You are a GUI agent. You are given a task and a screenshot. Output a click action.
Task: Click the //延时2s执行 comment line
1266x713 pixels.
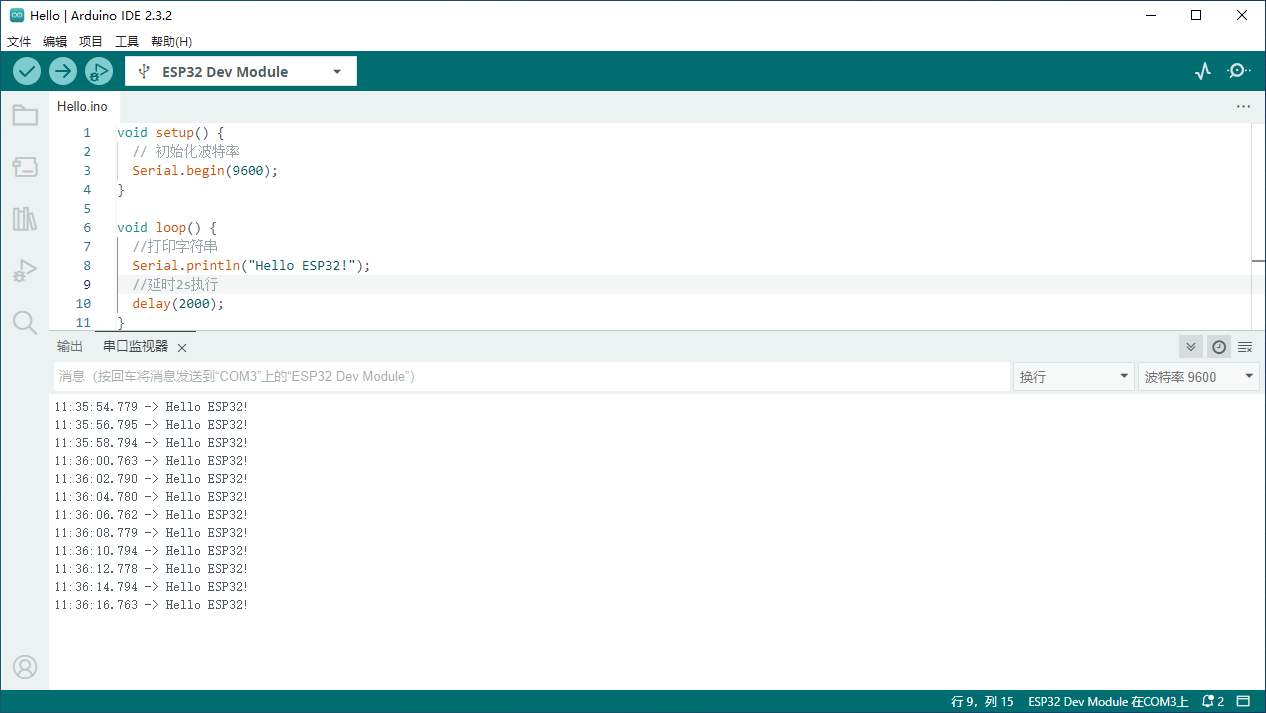coord(175,284)
